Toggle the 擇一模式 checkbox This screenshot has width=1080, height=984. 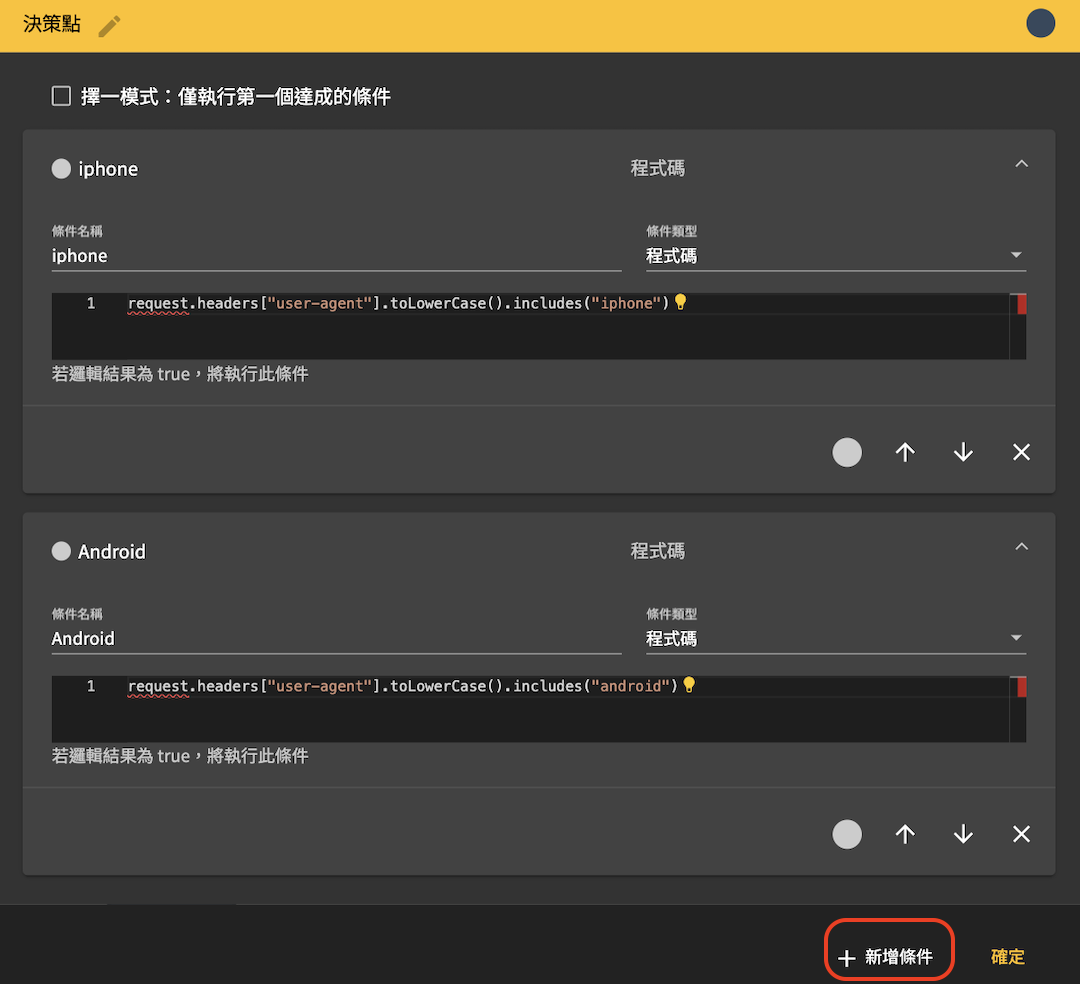61,96
